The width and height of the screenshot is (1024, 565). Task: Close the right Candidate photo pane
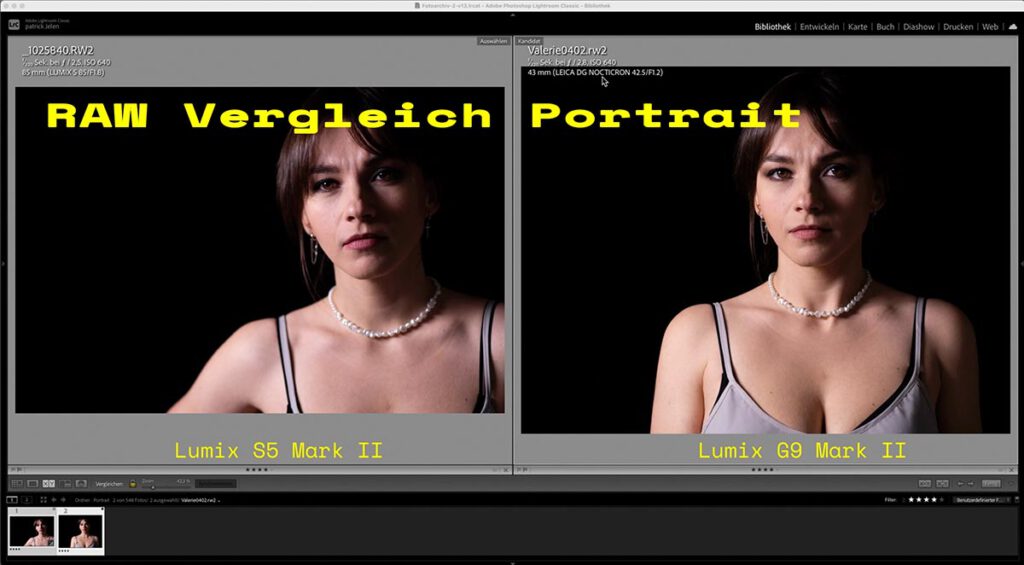coord(1011,470)
